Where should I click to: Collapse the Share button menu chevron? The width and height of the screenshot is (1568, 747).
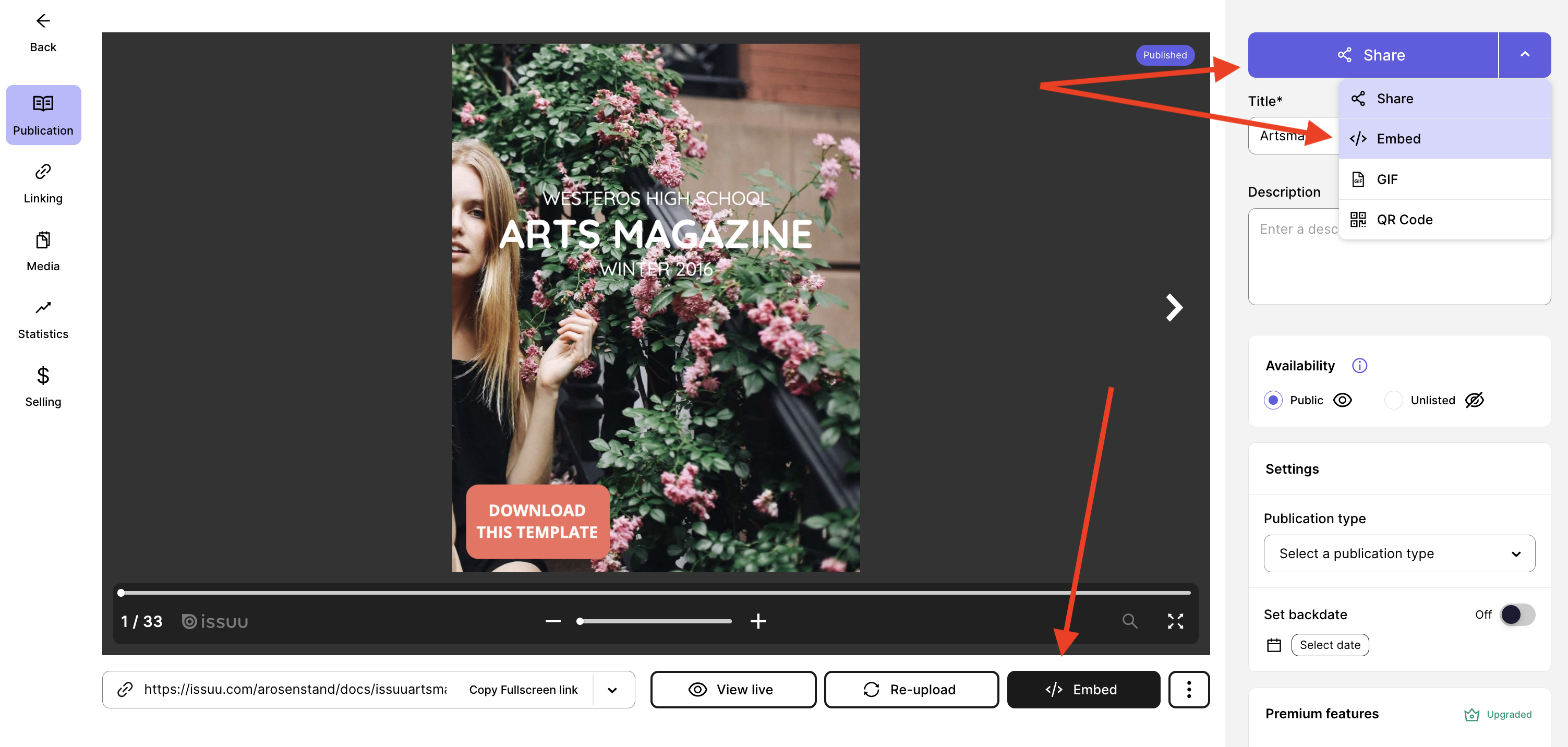pos(1525,55)
